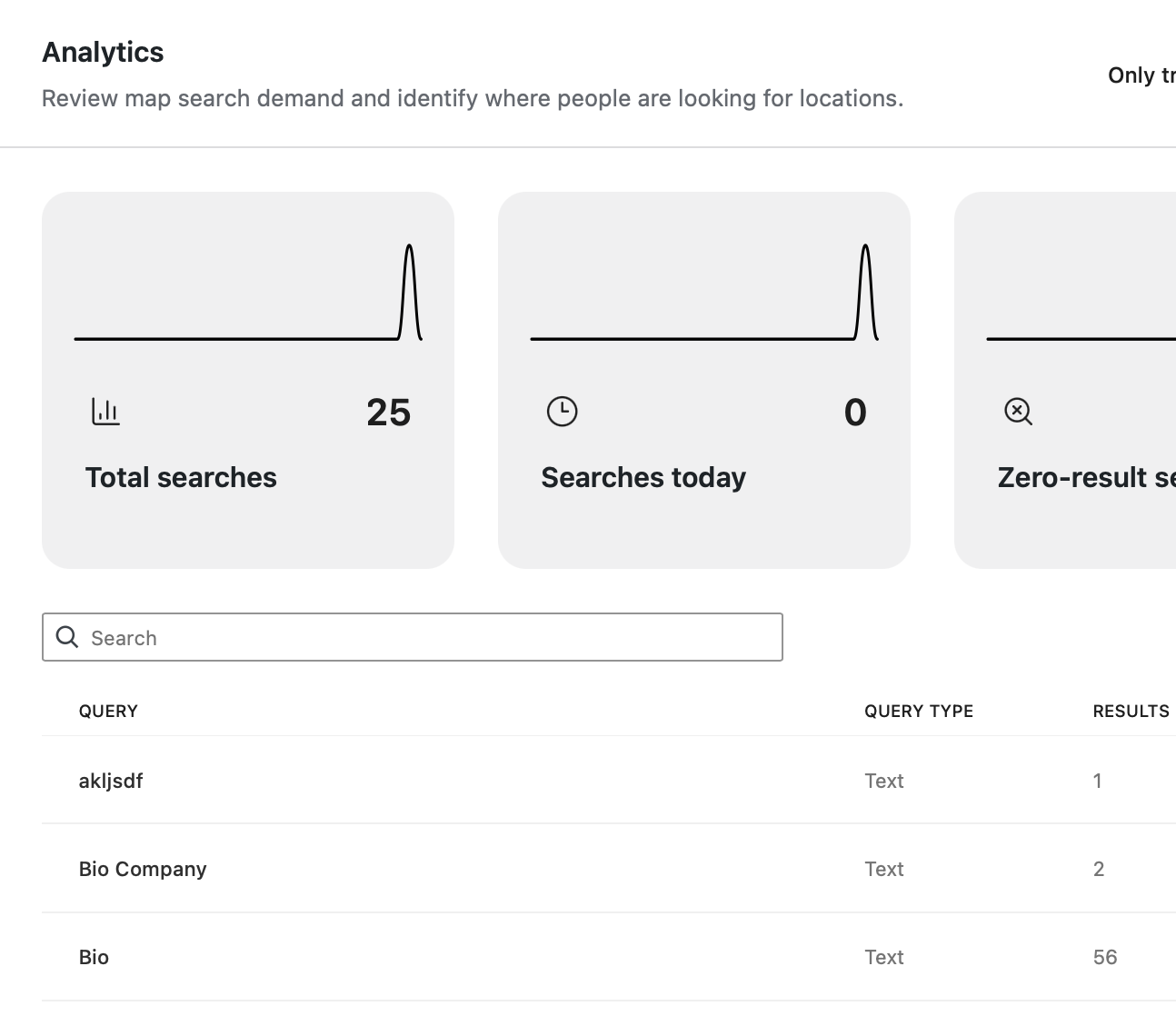Click the Total searches sparkline graph

[x=247, y=293]
